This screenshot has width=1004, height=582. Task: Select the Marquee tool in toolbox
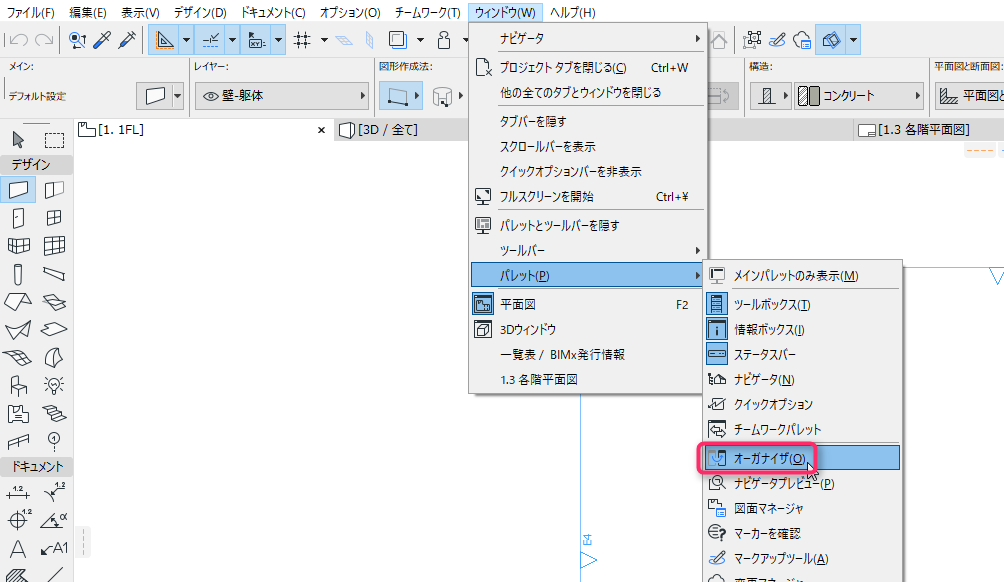[54, 140]
